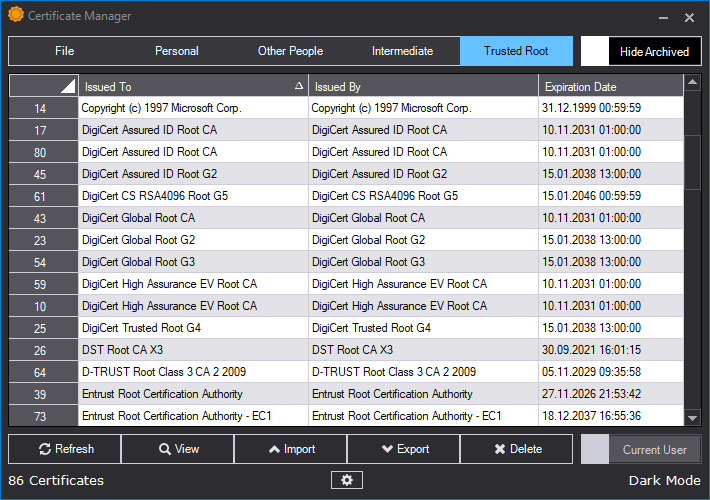Click the sort arrow in Issued To header

click(298, 86)
